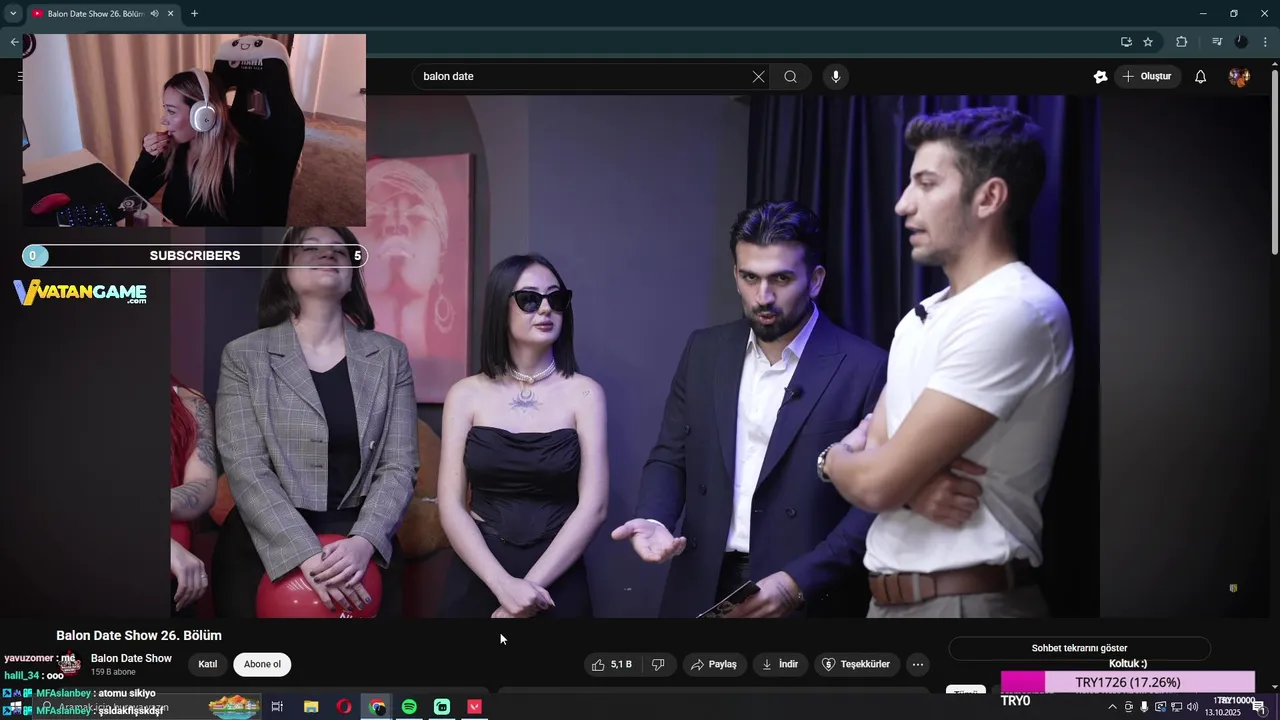Click Sohbet tekrarını göster
This screenshot has width=1280, height=720.
[1079, 648]
